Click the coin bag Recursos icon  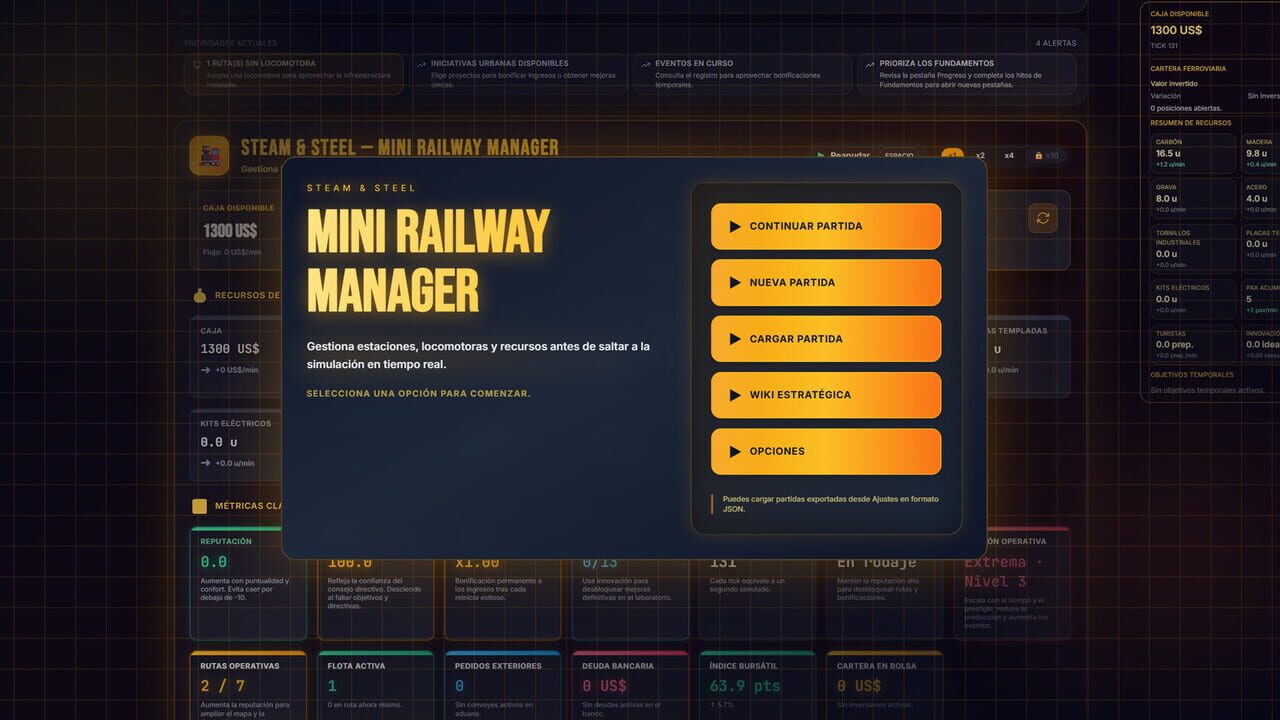coord(199,295)
